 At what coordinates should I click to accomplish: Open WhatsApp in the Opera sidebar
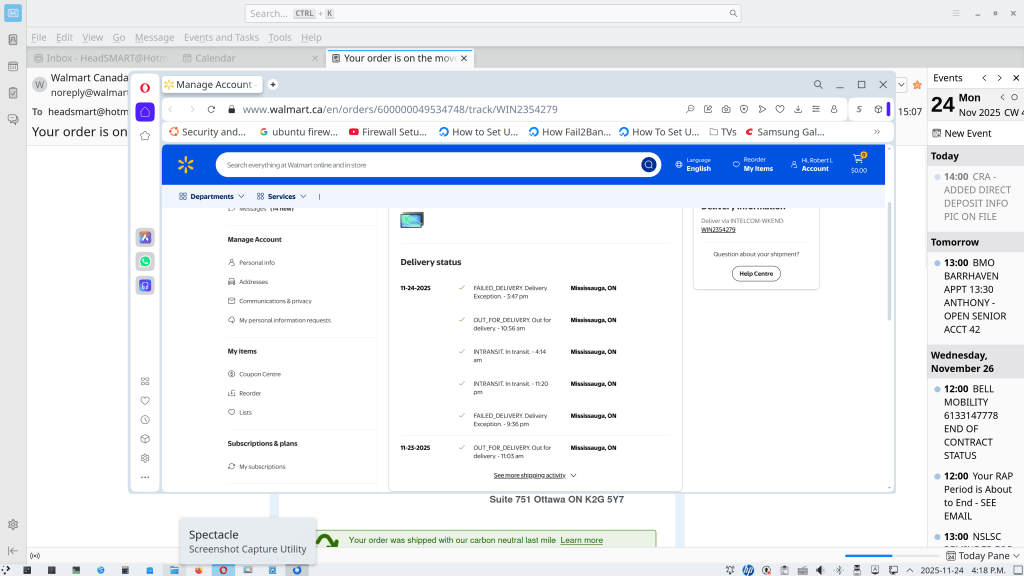pos(145,261)
